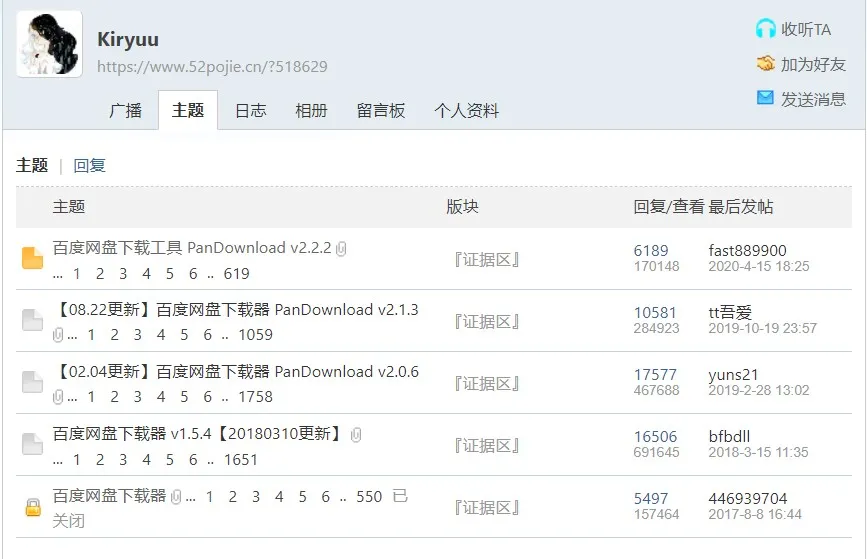The height and width of the screenshot is (559, 867).
Task: Open page 4 of PanDownload v2.0.6 thread
Action: pyautogui.click(x=161, y=396)
